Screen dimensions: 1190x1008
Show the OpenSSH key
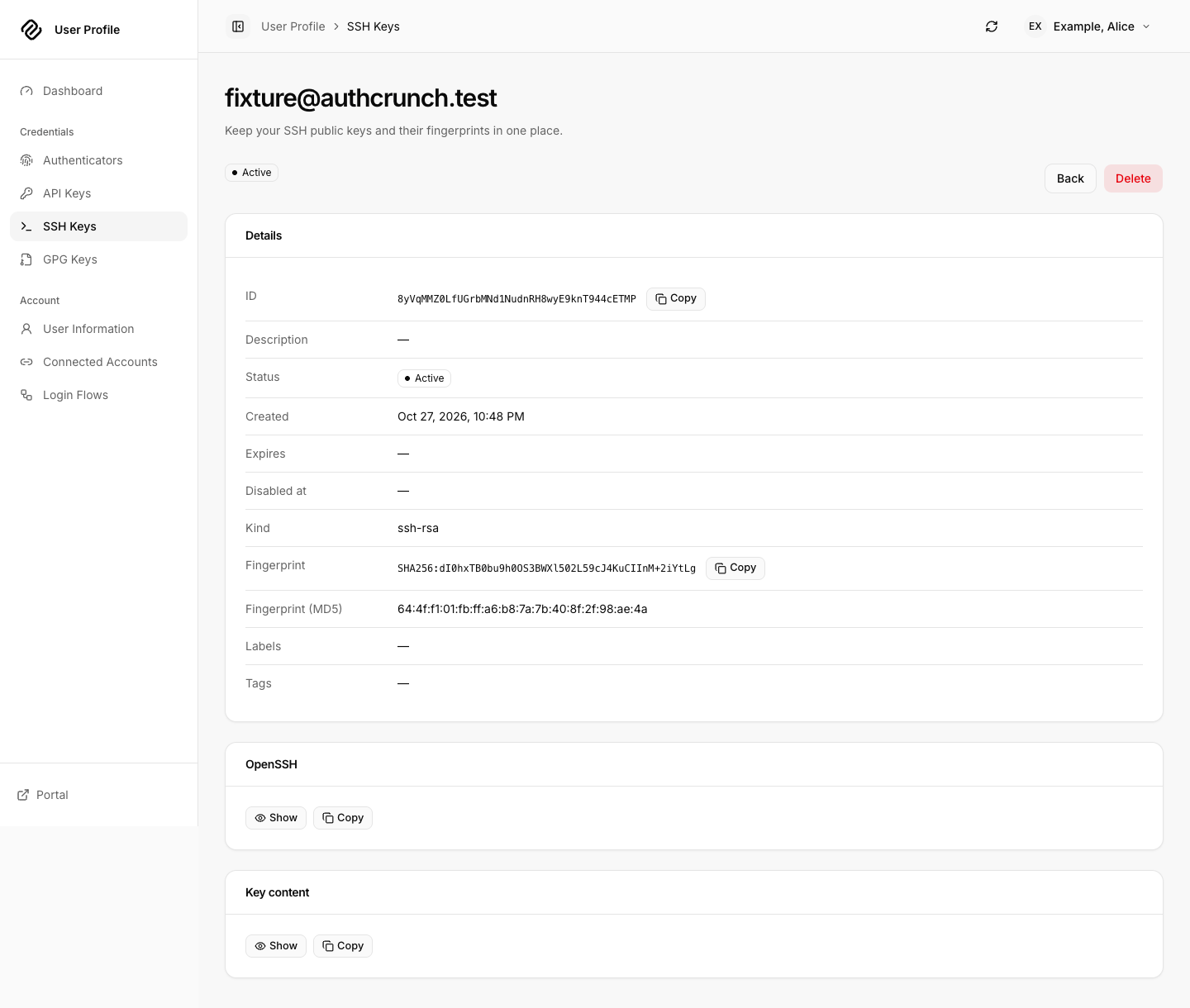point(276,818)
